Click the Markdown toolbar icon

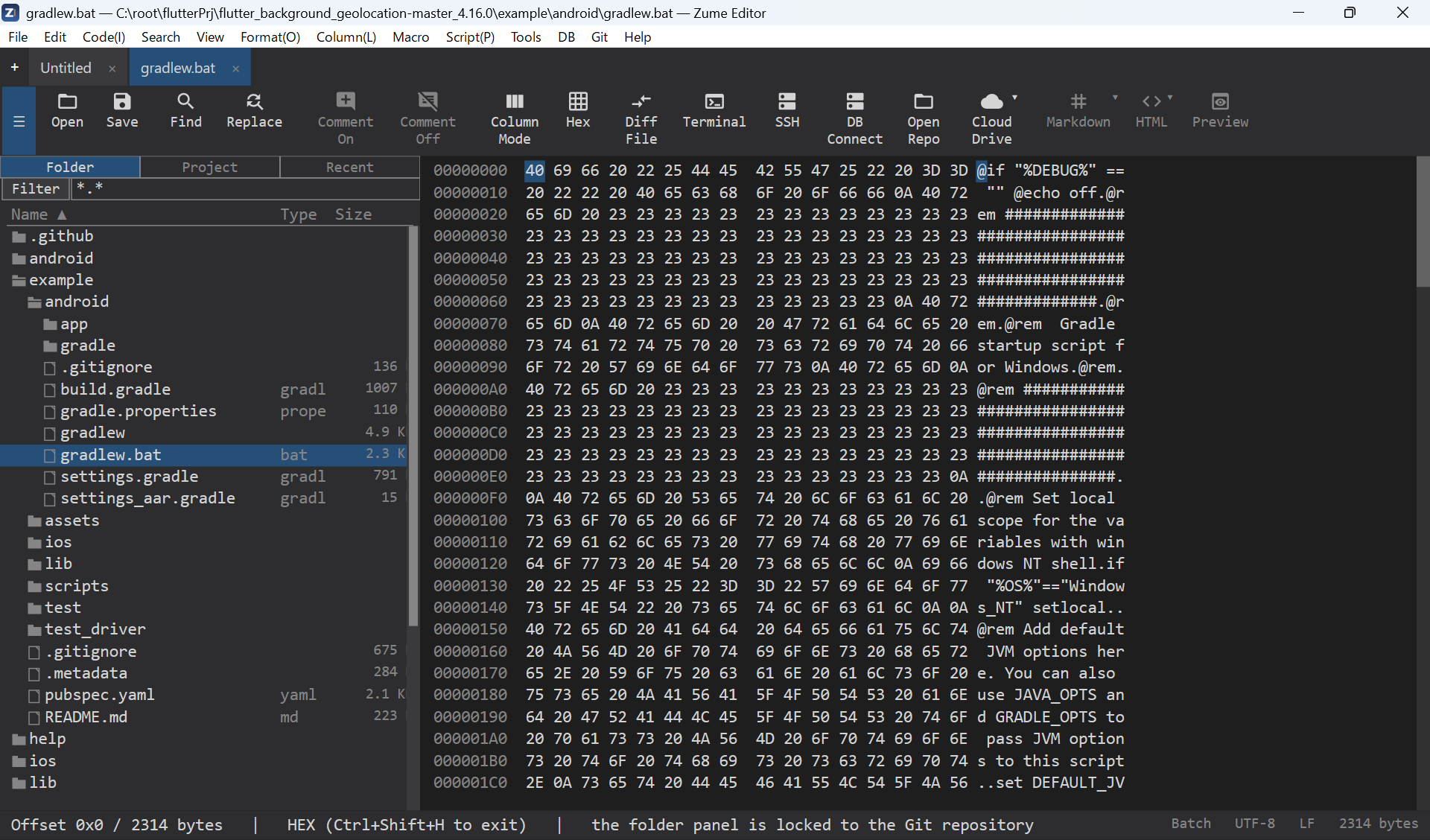point(1078,111)
